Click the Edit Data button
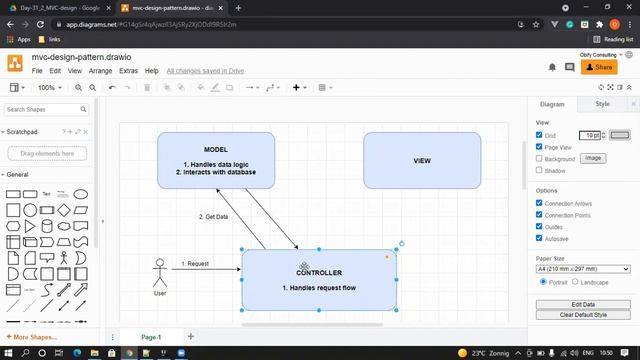The height and width of the screenshot is (360, 640). (583, 304)
